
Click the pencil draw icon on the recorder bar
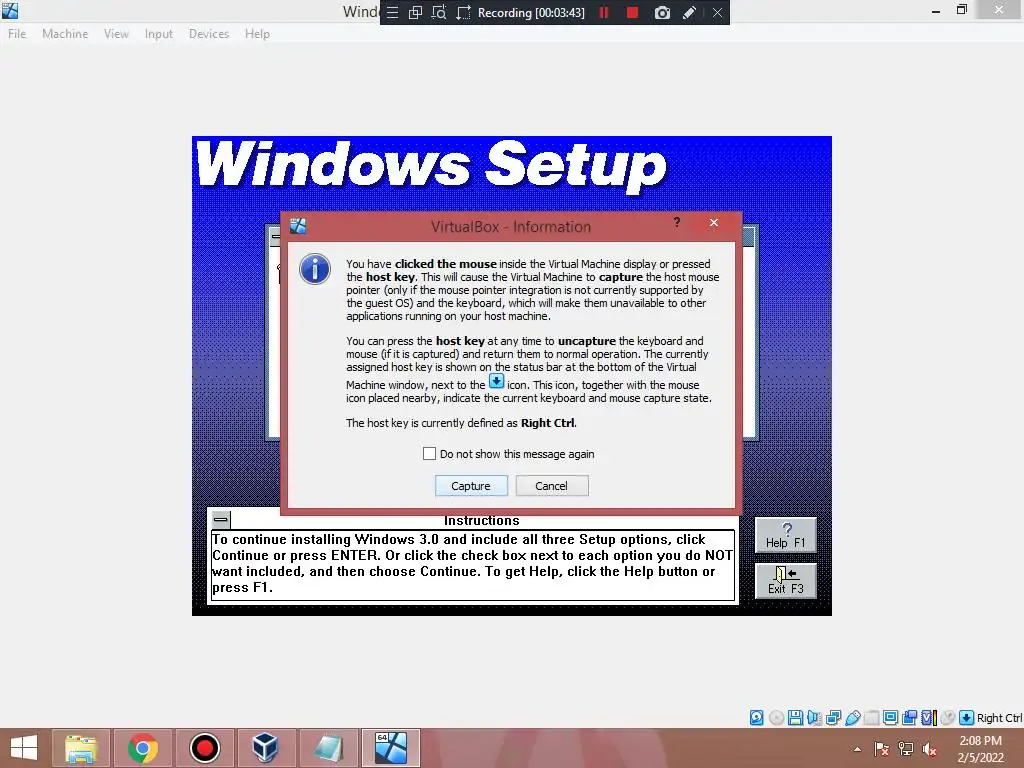click(690, 12)
